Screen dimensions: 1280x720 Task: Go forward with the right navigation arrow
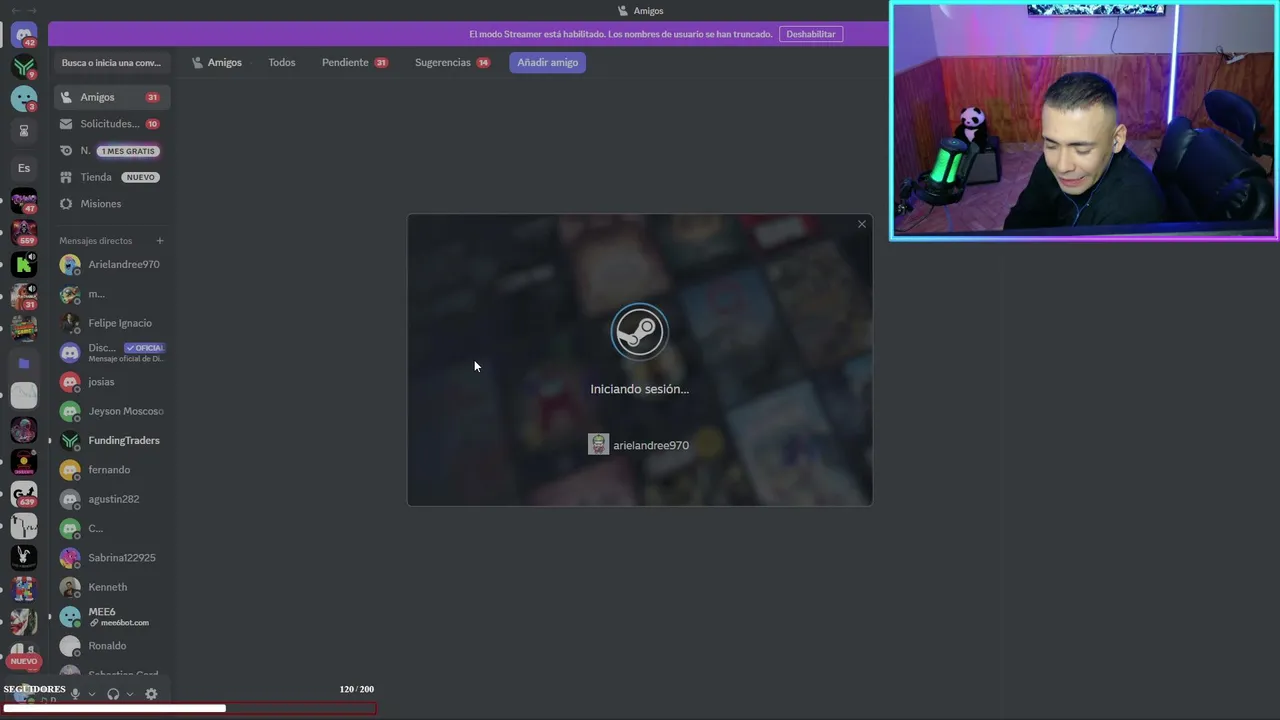pyautogui.click(x=32, y=10)
